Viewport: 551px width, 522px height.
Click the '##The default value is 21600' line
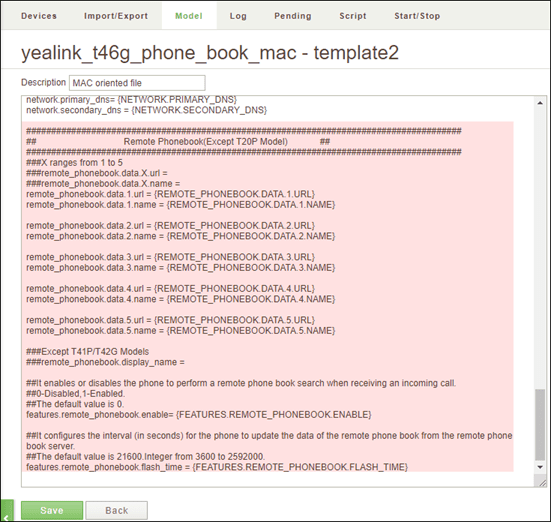click(145, 457)
